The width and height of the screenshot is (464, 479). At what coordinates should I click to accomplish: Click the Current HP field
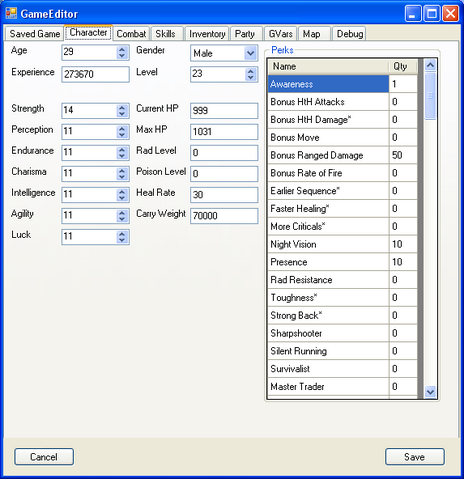[224, 111]
